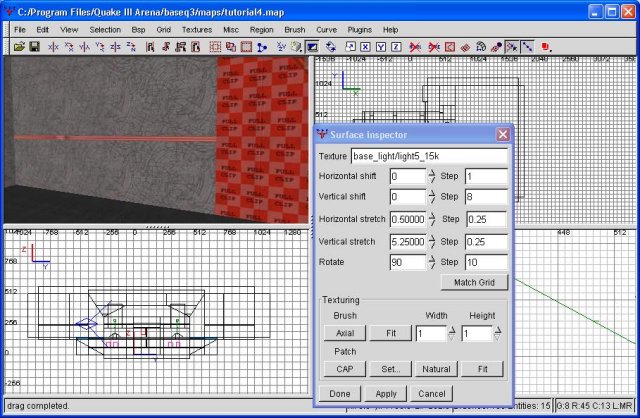Click the Match Grid button
Image resolution: width=640 pixels, height=418 pixels.
[x=474, y=282]
